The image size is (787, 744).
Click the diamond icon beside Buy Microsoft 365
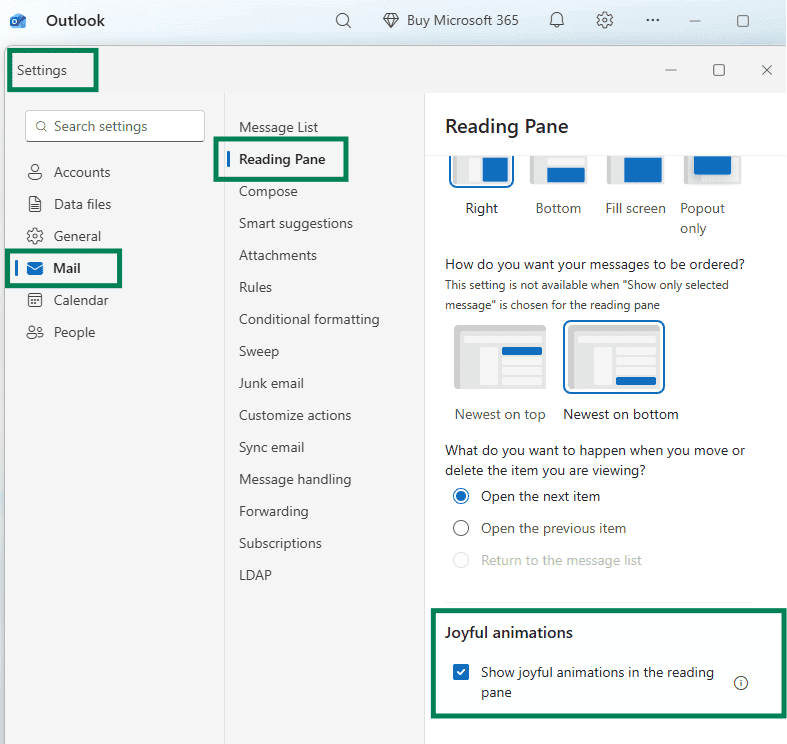[390, 21]
